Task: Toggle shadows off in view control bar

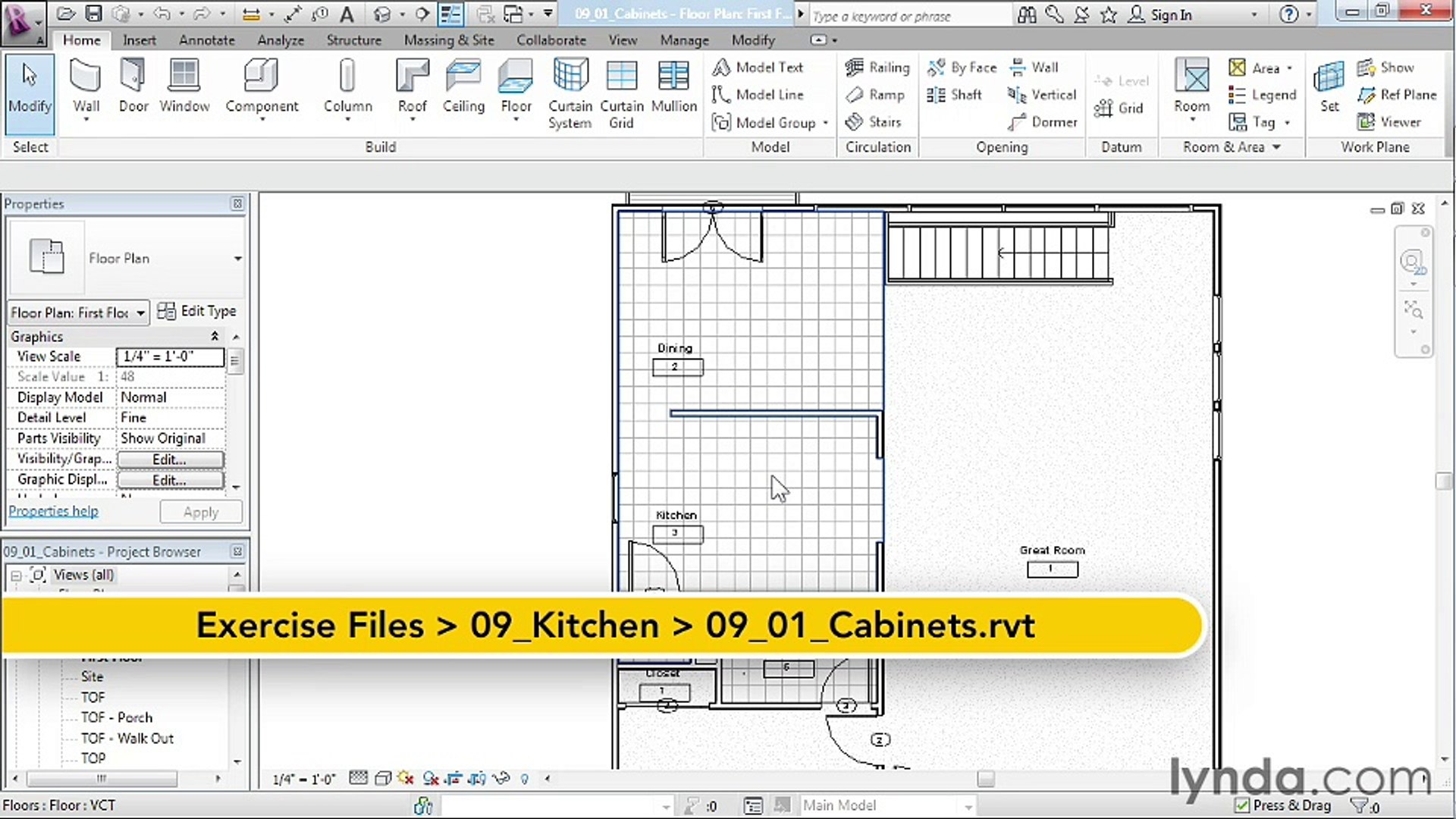Action: (431, 779)
